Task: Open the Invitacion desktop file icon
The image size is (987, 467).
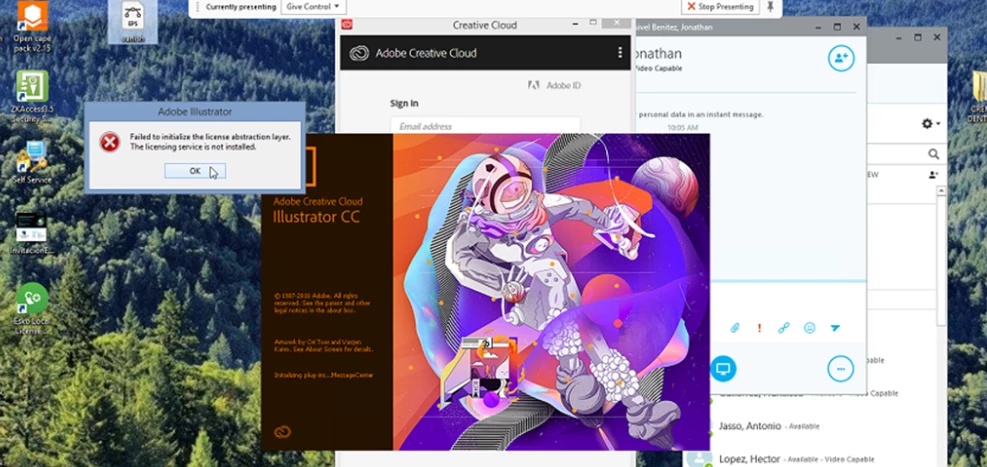Action: 31,234
